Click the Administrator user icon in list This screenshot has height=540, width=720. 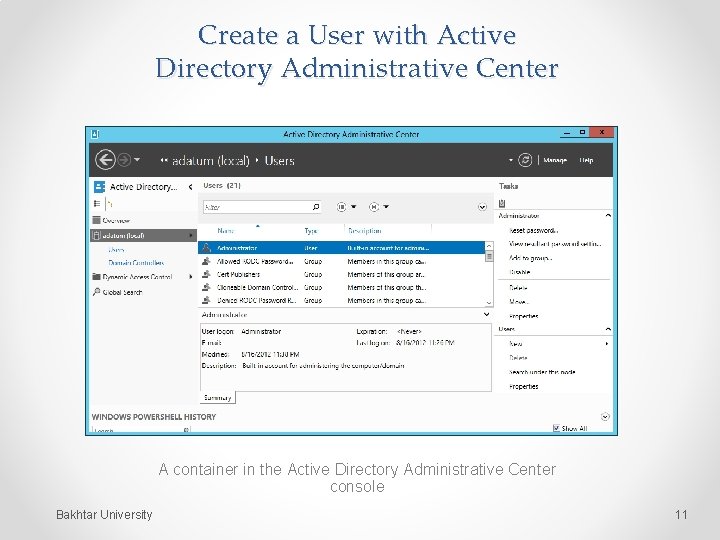(207, 248)
